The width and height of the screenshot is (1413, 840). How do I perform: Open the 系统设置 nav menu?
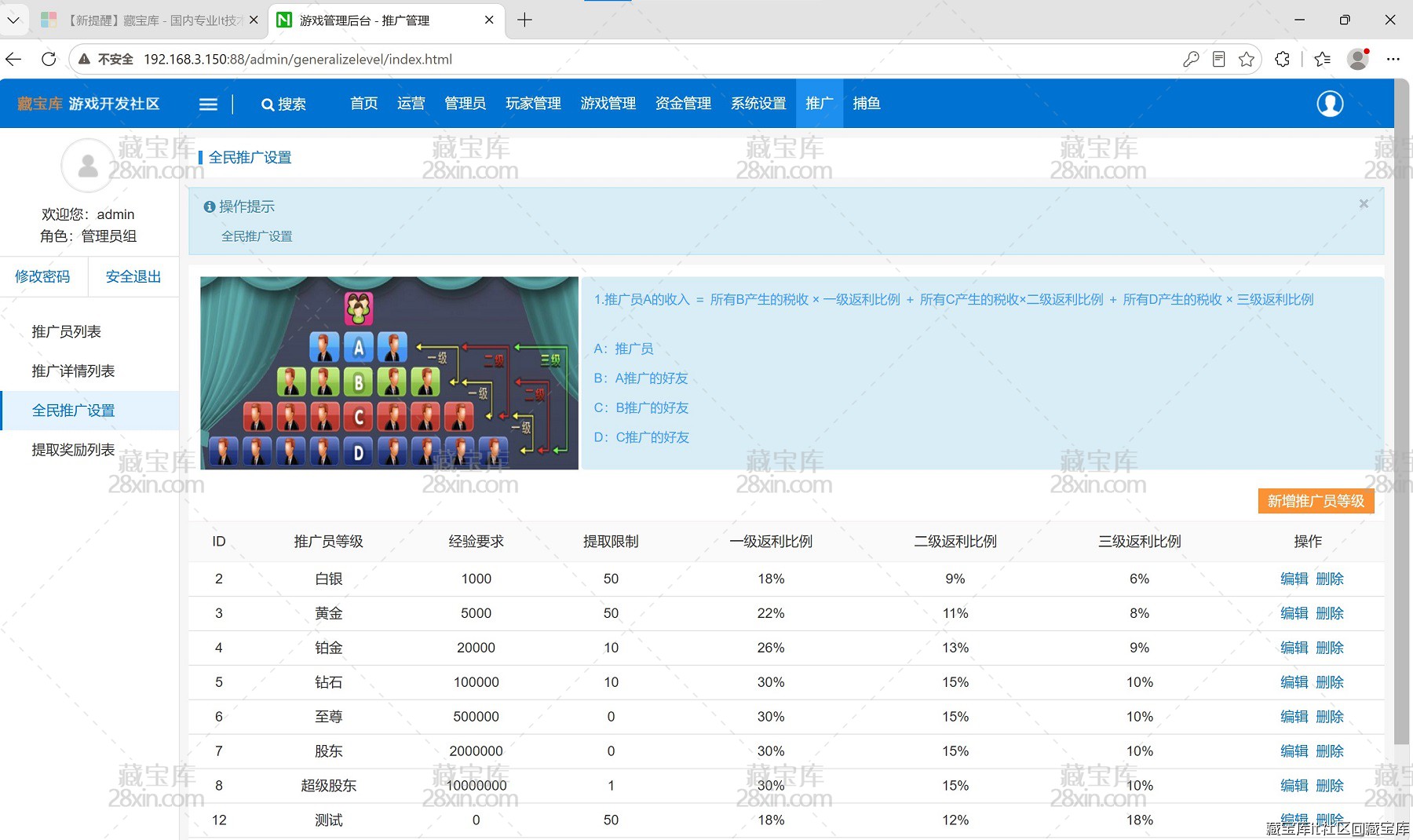click(759, 104)
